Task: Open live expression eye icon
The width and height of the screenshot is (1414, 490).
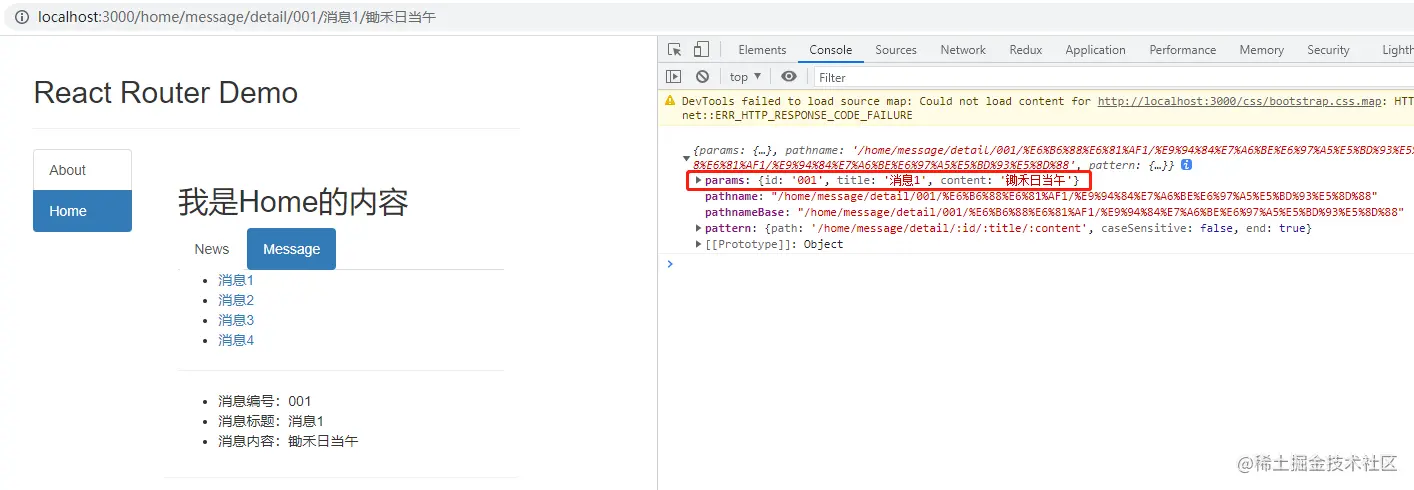Action: click(789, 77)
